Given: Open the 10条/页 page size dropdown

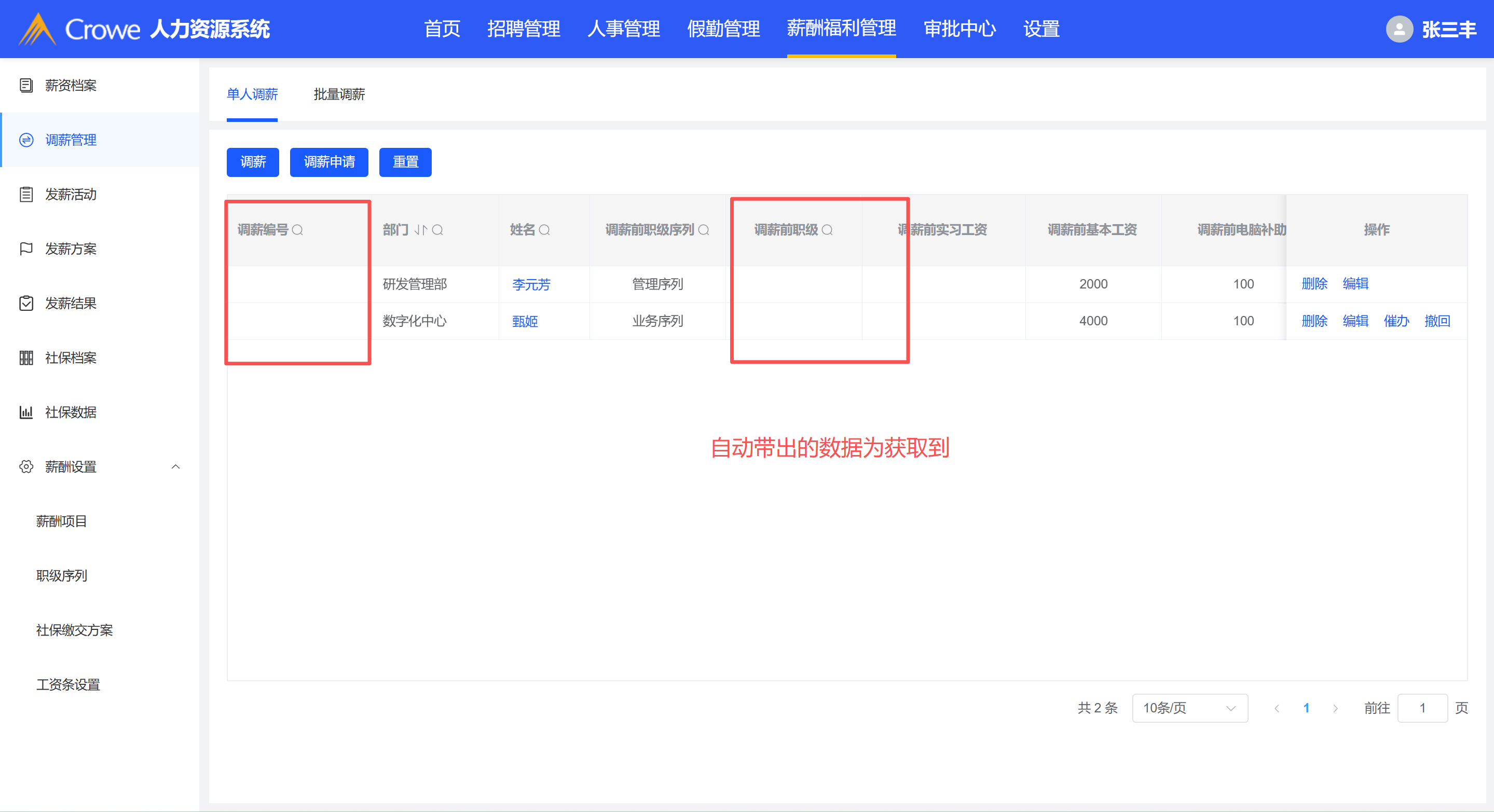Looking at the screenshot, I should (1189, 708).
